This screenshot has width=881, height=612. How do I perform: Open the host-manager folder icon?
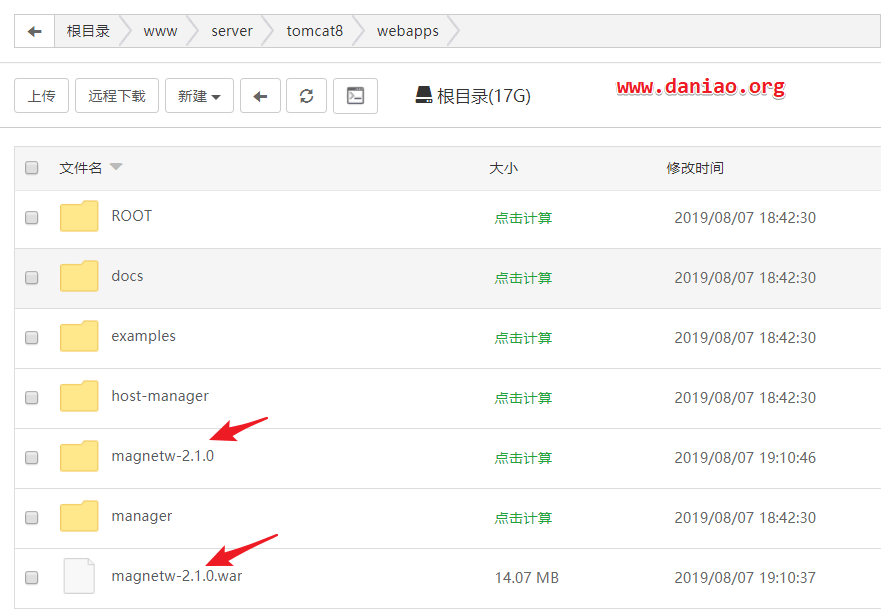coord(79,396)
